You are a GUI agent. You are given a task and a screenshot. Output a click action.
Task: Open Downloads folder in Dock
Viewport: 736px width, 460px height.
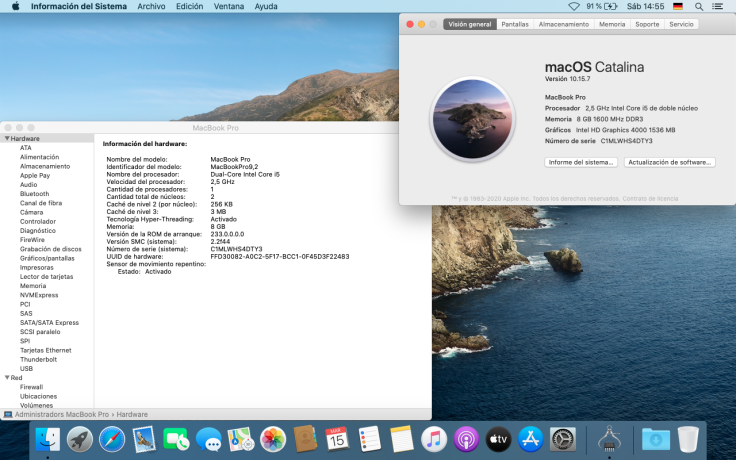(x=656, y=439)
